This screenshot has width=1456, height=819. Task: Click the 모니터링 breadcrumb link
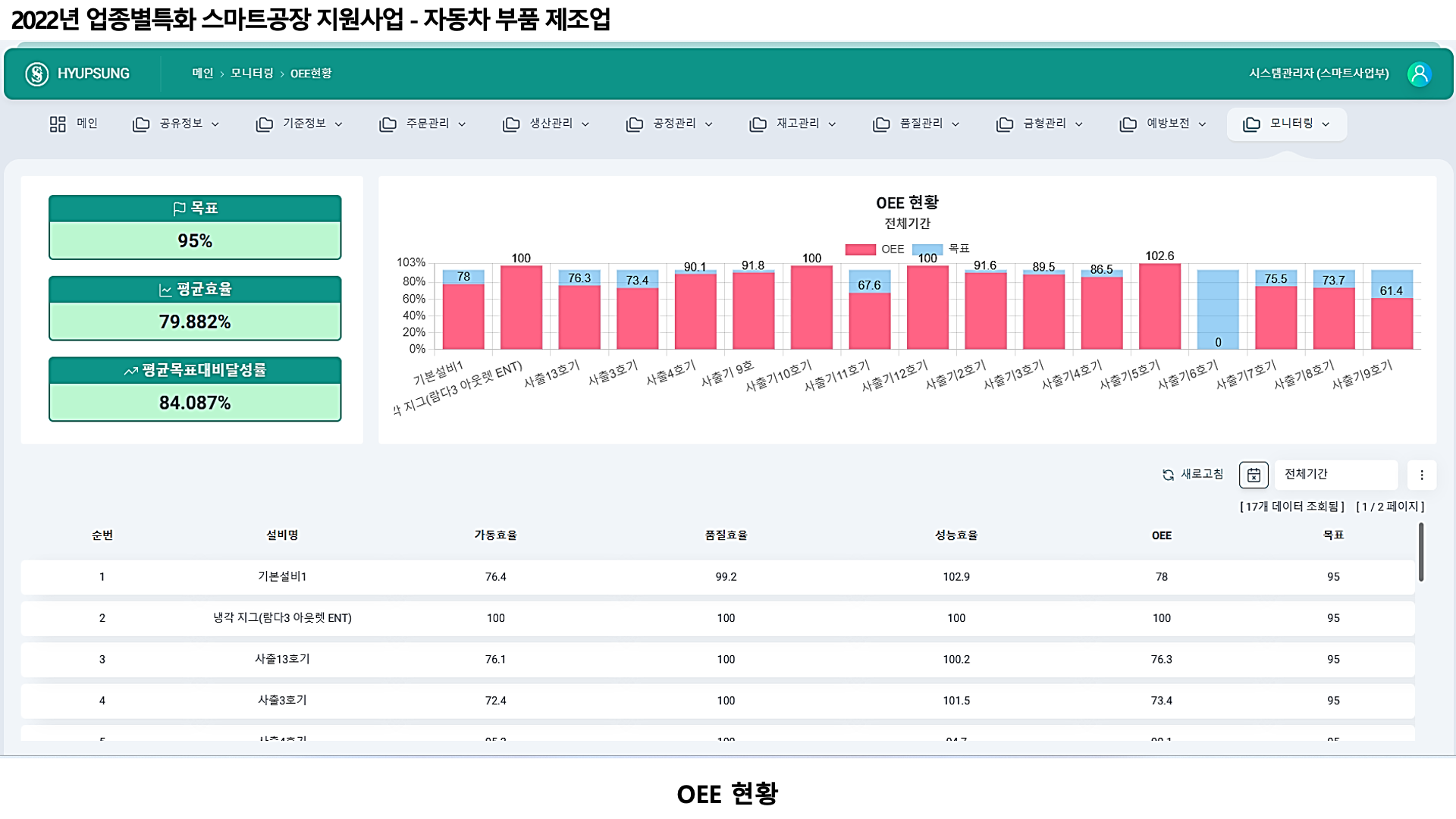(x=252, y=74)
